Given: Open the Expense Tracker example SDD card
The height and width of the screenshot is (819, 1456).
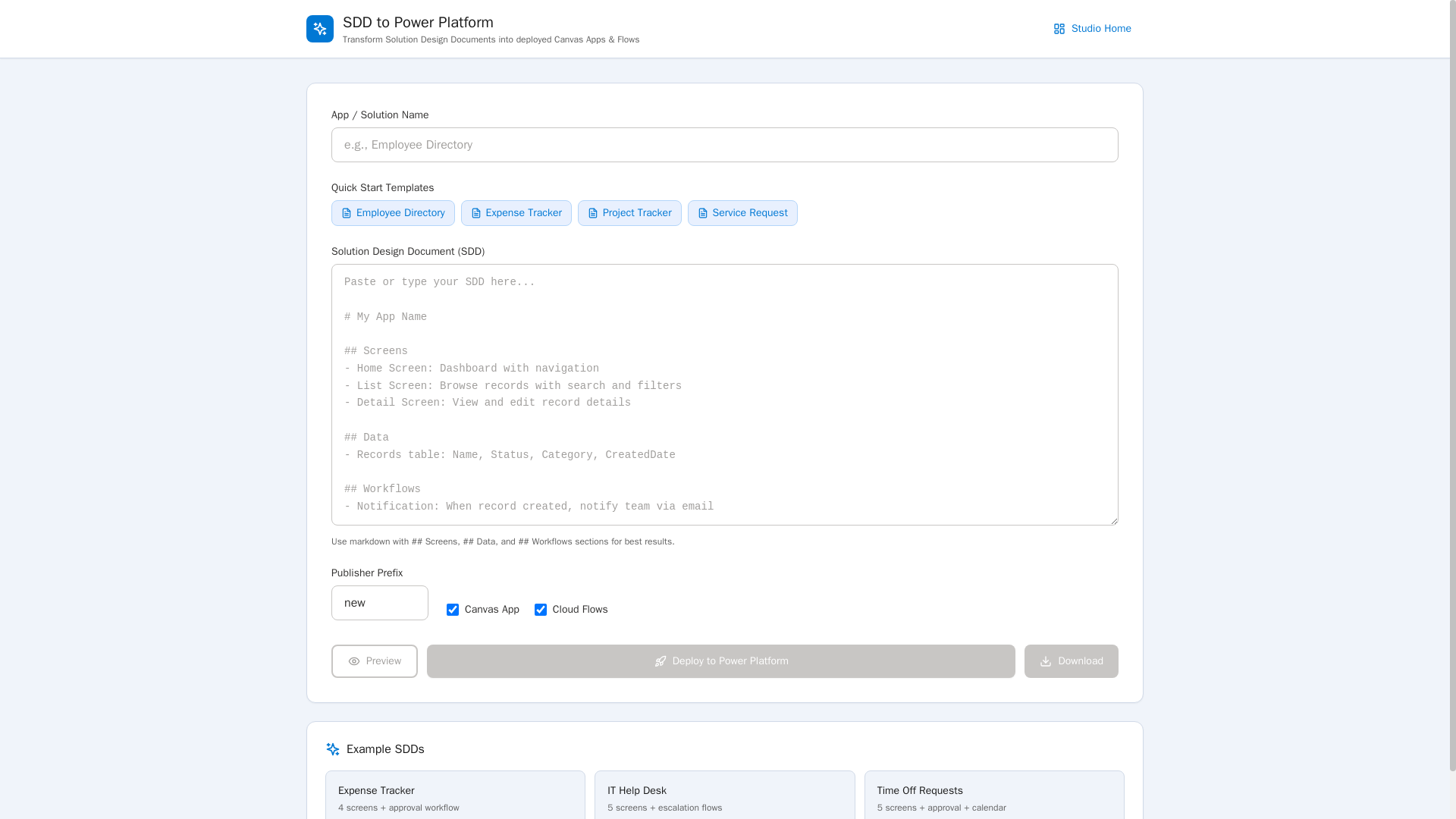Looking at the screenshot, I should click(x=455, y=795).
